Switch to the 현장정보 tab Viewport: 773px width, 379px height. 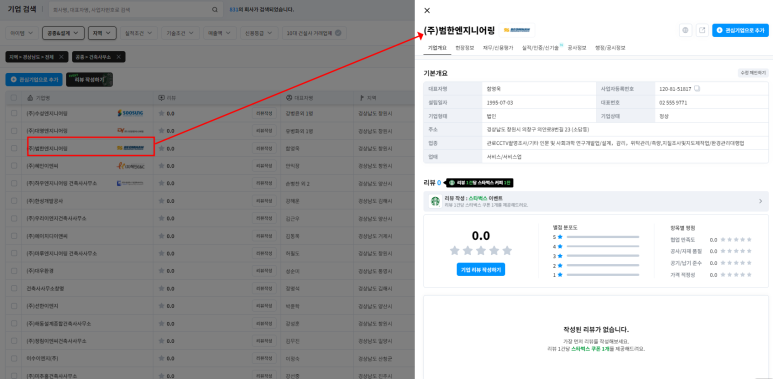(x=465, y=48)
